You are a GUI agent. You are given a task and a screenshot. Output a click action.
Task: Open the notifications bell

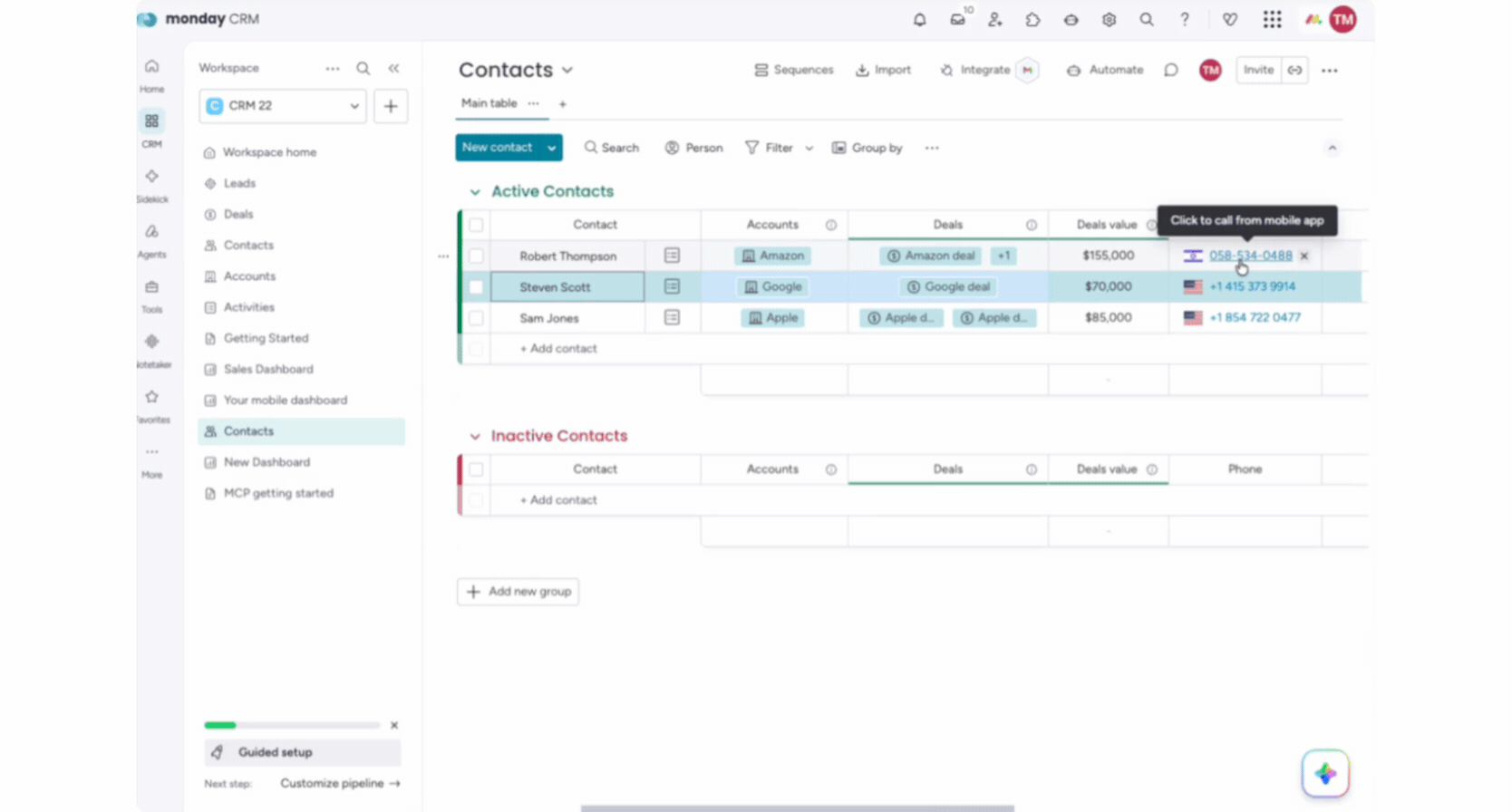[919, 19]
